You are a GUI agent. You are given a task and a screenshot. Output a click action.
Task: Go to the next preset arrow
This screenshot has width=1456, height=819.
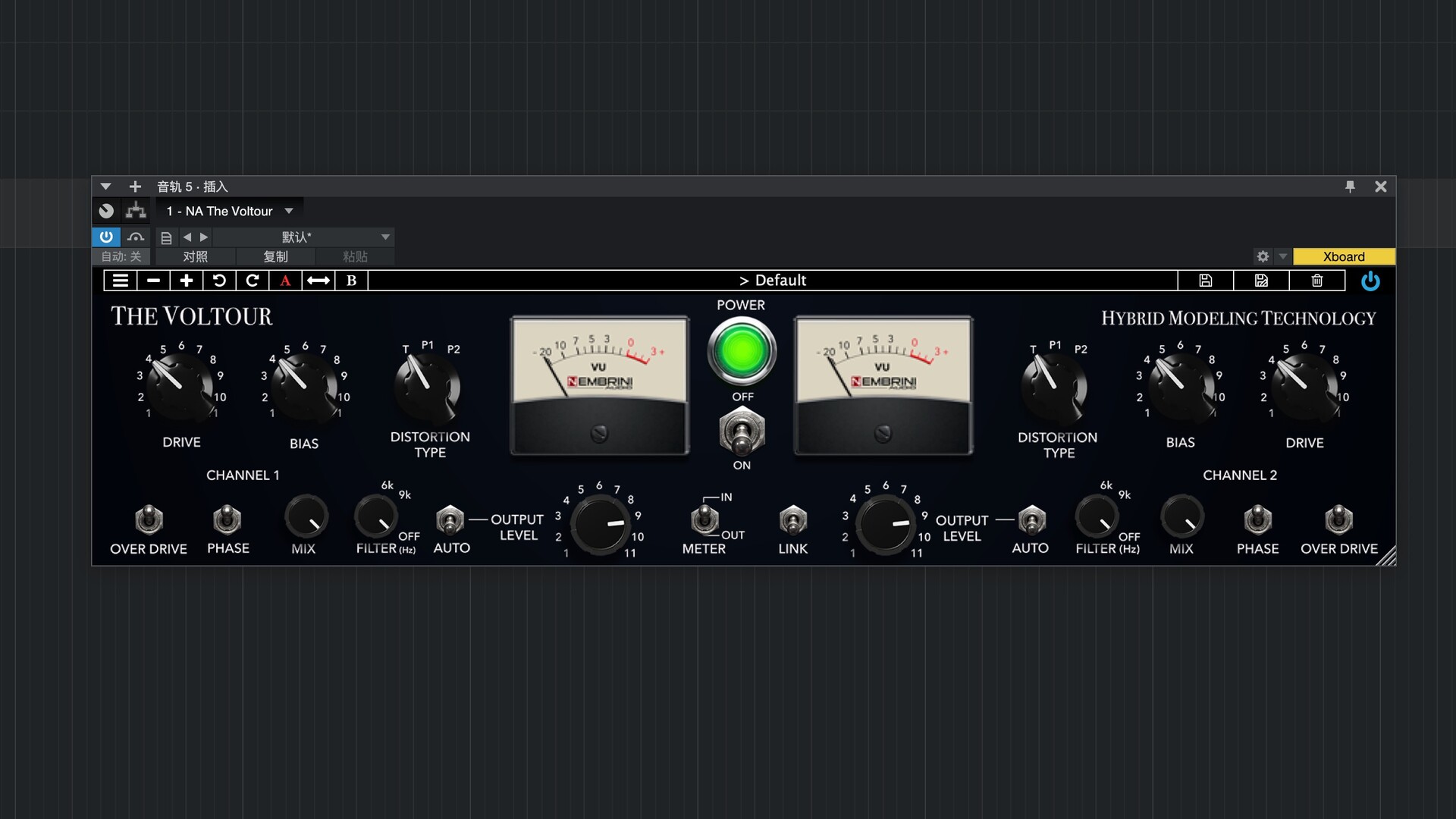(x=204, y=237)
